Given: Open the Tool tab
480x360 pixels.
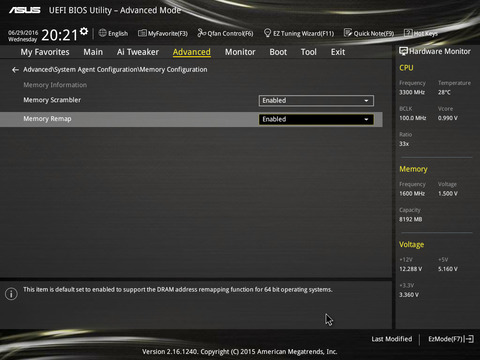Looking at the screenshot, I should pyautogui.click(x=309, y=52).
